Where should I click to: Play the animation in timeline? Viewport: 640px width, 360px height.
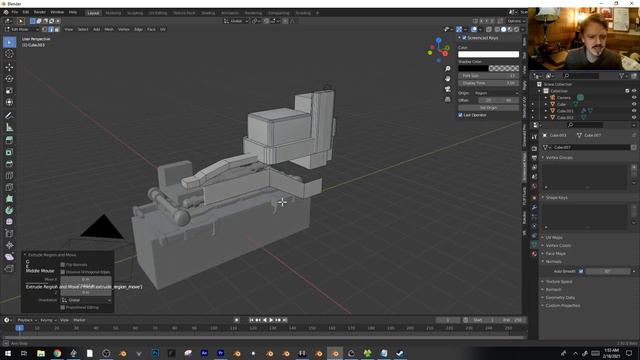271,320
